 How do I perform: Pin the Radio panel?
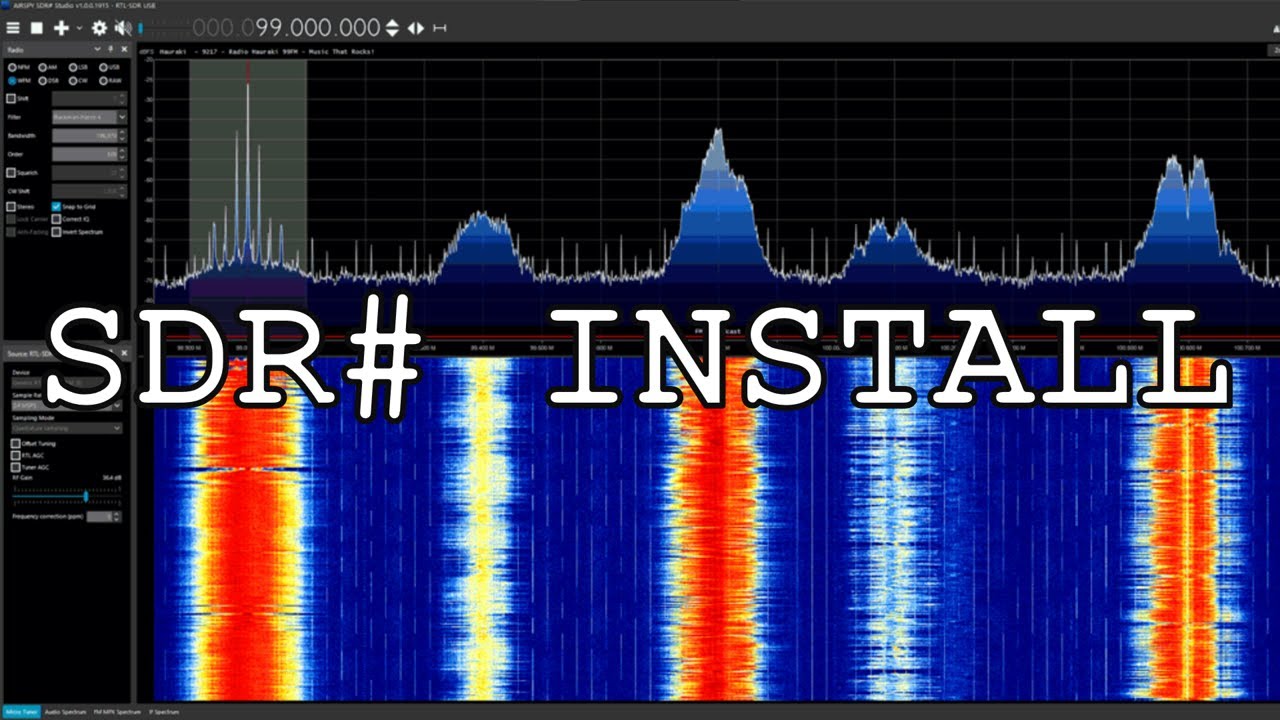coord(110,49)
